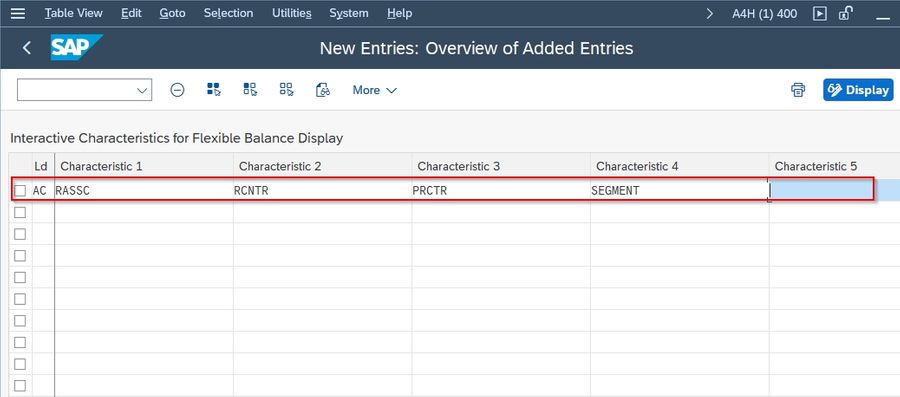Click the RASSC cell under Characteristic 1
Viewport: 900px width, 397px height.
click(x=144, y=190)
